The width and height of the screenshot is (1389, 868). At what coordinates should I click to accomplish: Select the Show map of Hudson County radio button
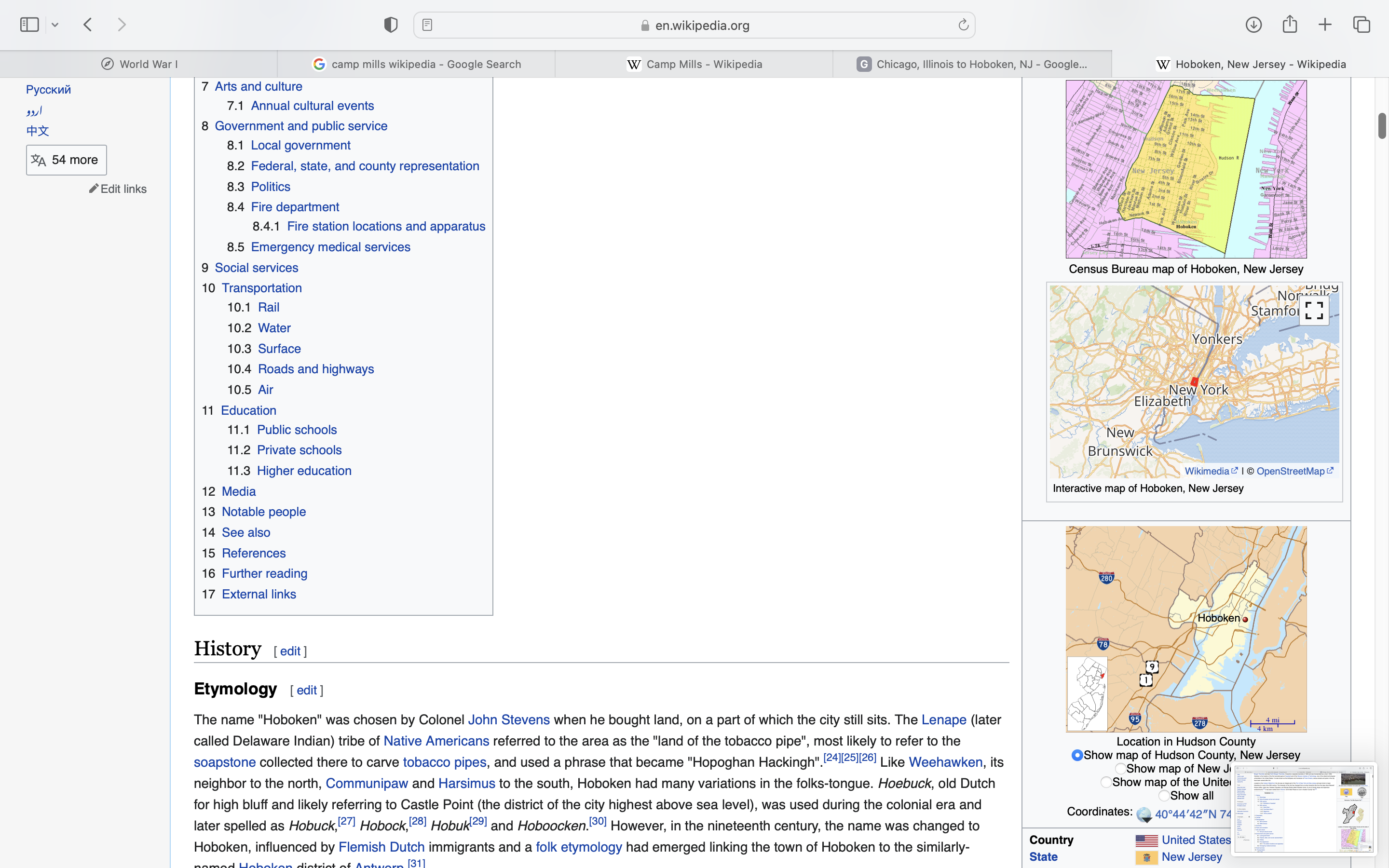click(x=1077, y=756)
